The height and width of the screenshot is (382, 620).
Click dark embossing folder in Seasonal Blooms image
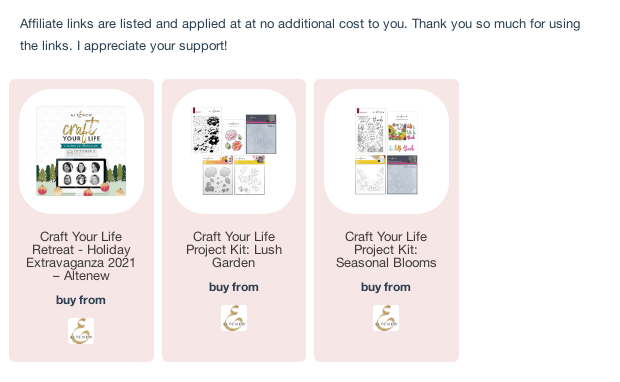pyautogui.click(x=402, y=175)
